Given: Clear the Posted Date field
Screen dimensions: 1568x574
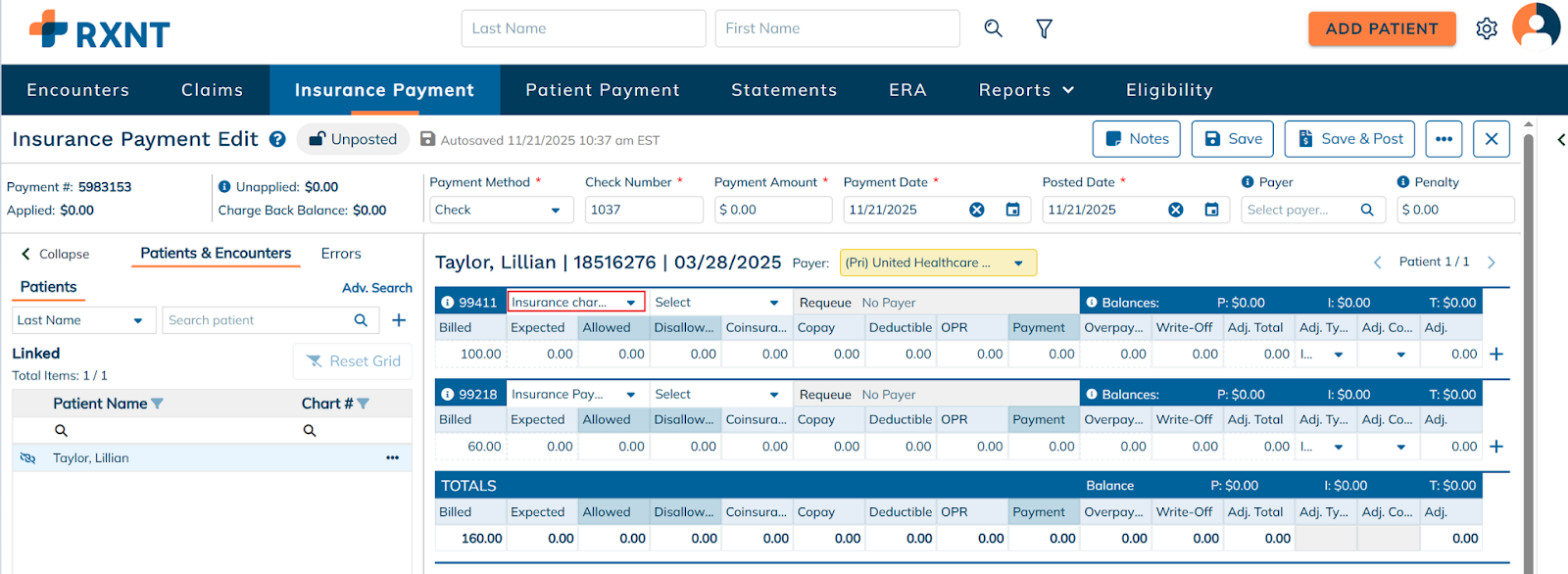Looking at the screenshot, I should coord(1175,210).
